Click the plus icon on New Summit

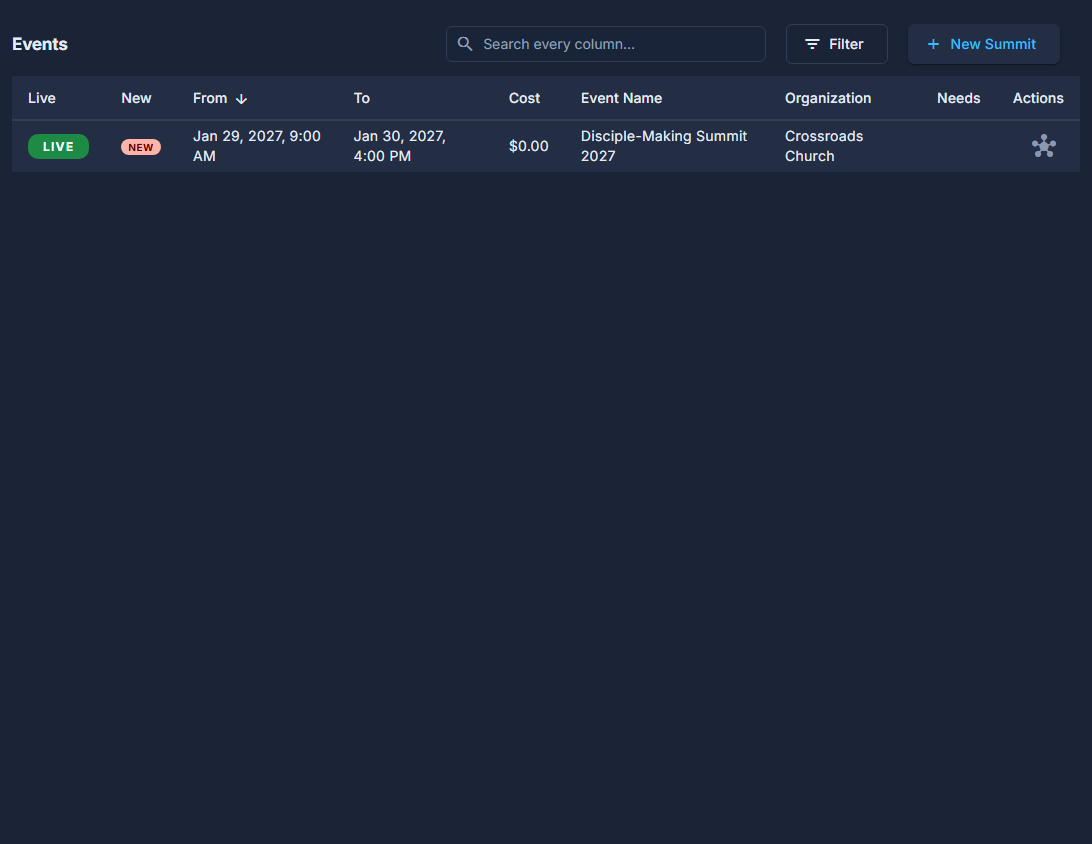(933, 44)
